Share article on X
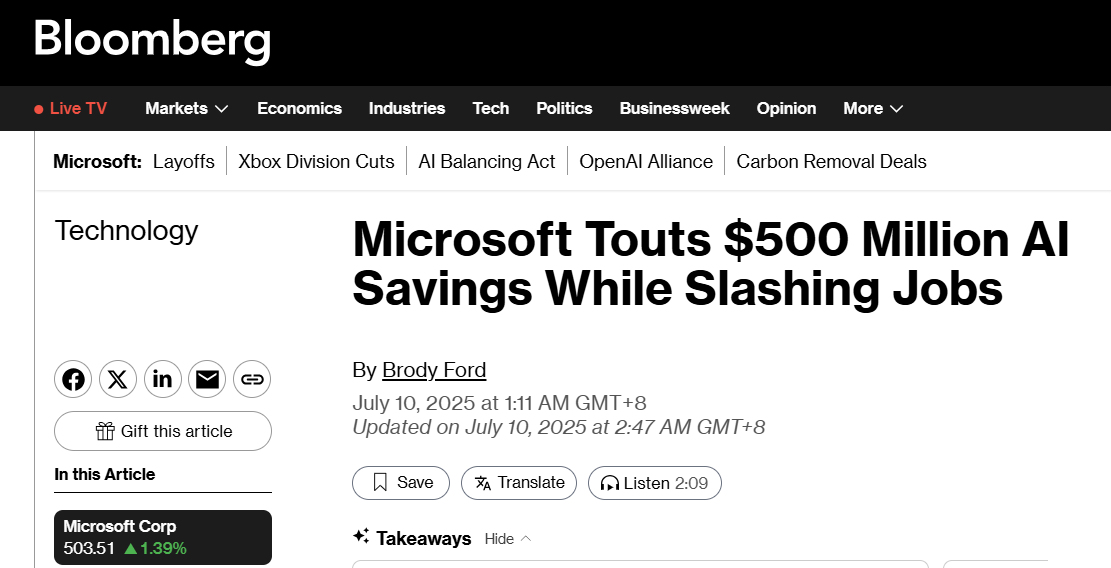Screen dimensions: 1111x568 coord(118,379)
